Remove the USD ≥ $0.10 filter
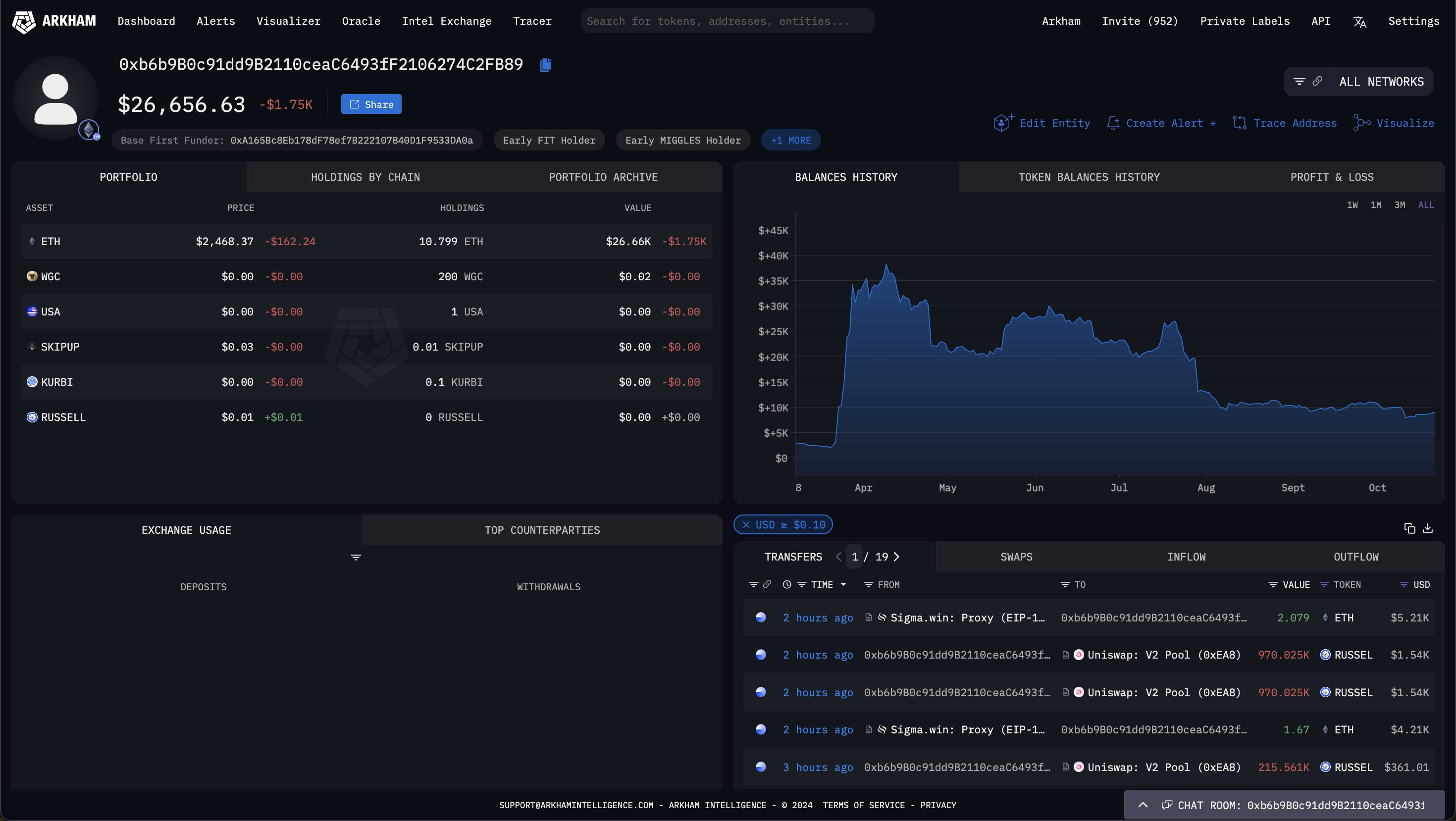This screenshot has width=1456, height=821. click(746, 525)
